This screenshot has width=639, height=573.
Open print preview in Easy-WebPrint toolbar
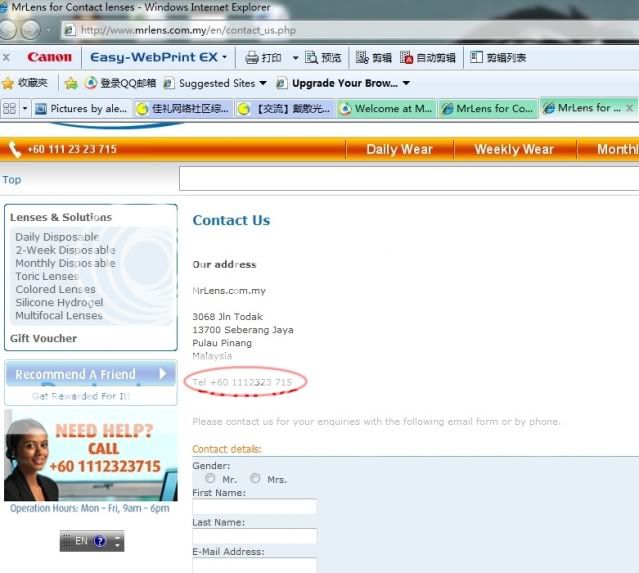pos(312,58)
